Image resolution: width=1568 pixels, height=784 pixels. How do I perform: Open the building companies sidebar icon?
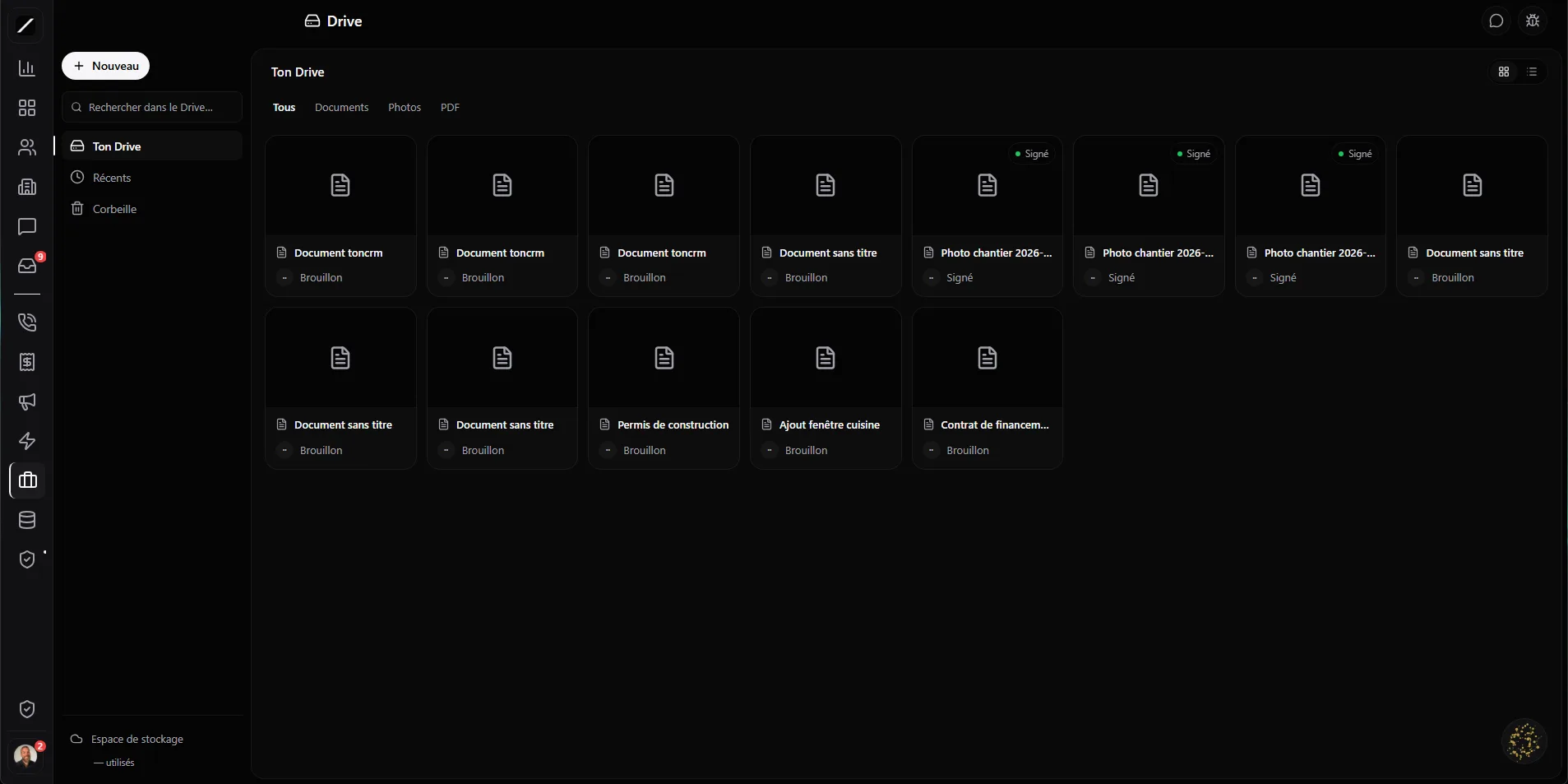pos(27,187)
